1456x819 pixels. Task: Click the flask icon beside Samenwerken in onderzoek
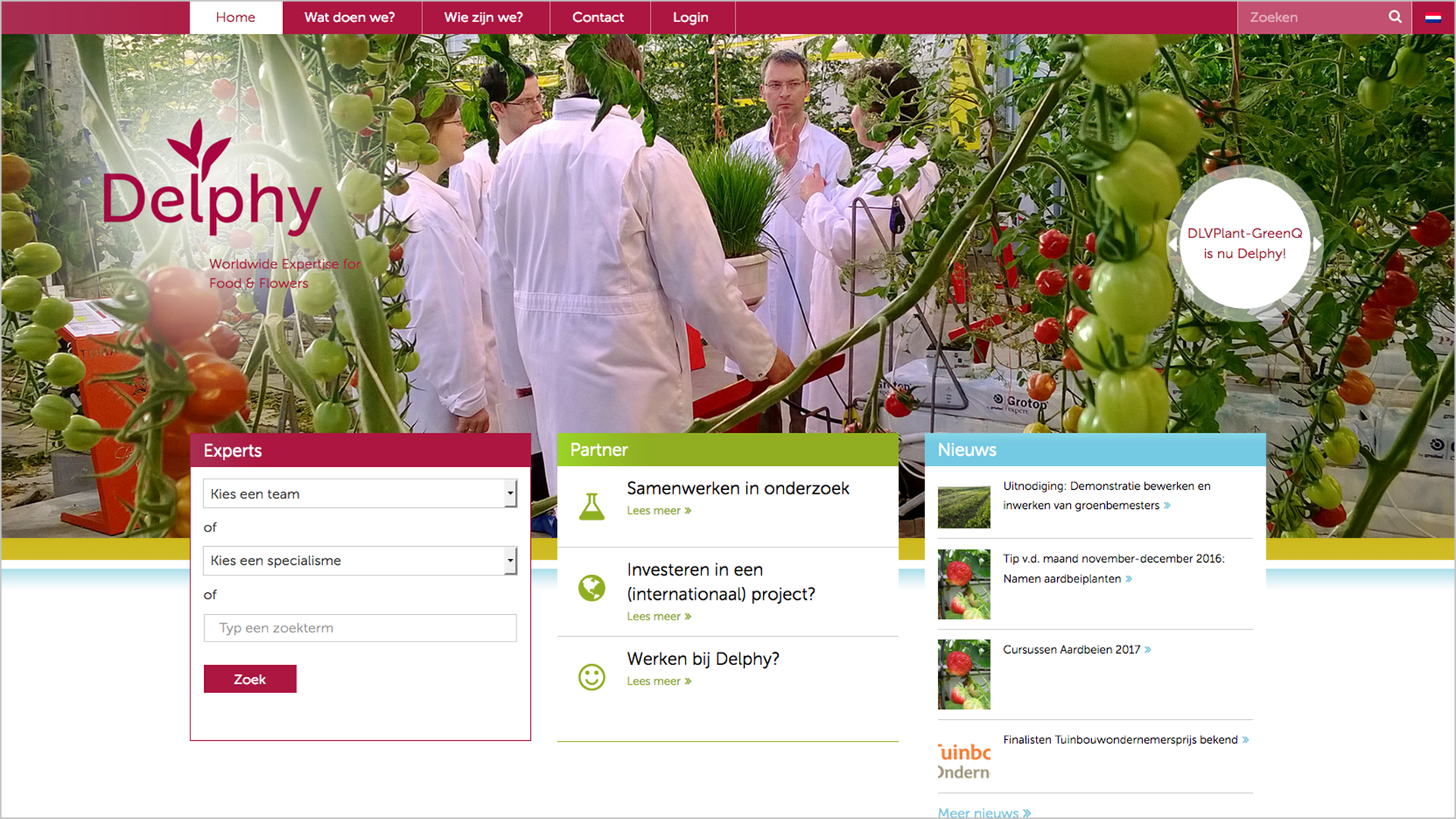tap(591, 506)
